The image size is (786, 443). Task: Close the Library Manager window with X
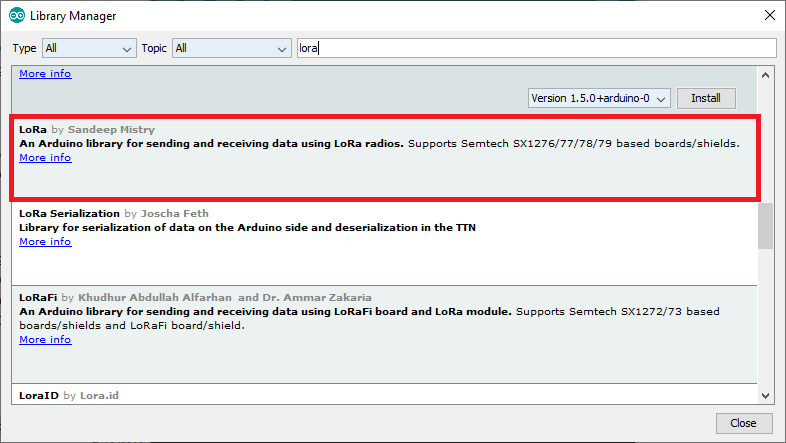click(x=768, y=16)
